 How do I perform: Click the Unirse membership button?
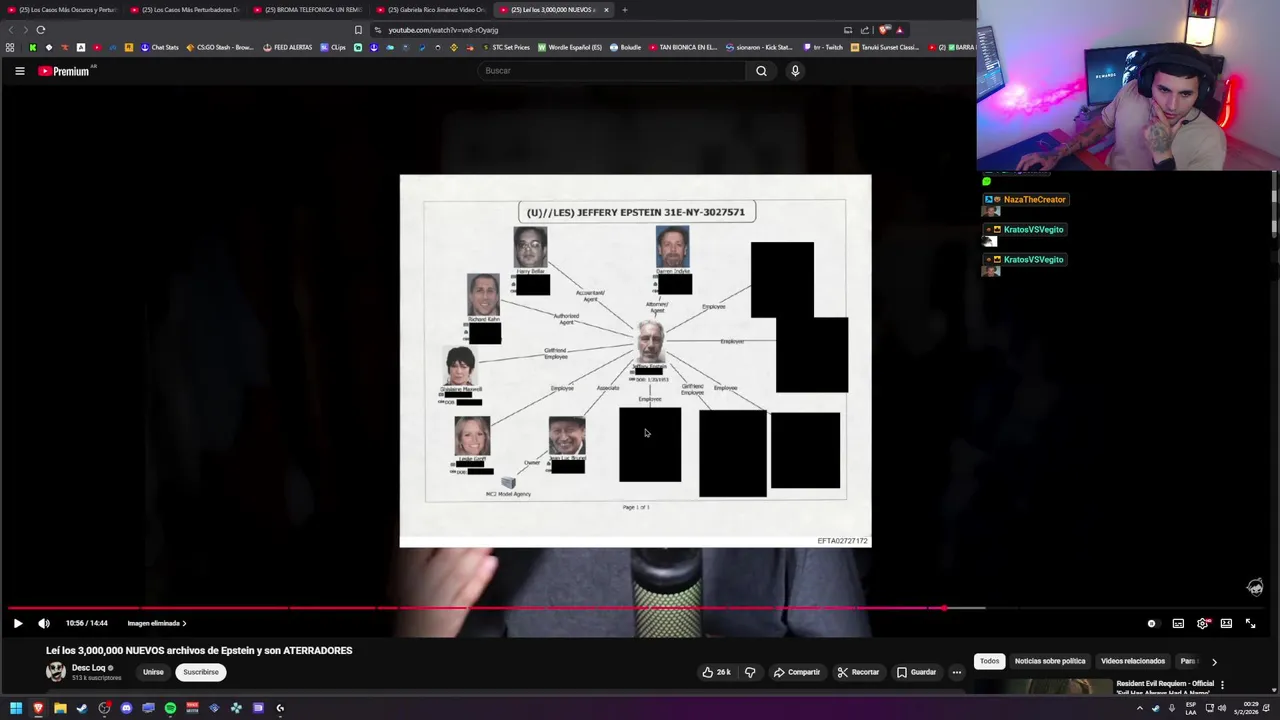153,672
